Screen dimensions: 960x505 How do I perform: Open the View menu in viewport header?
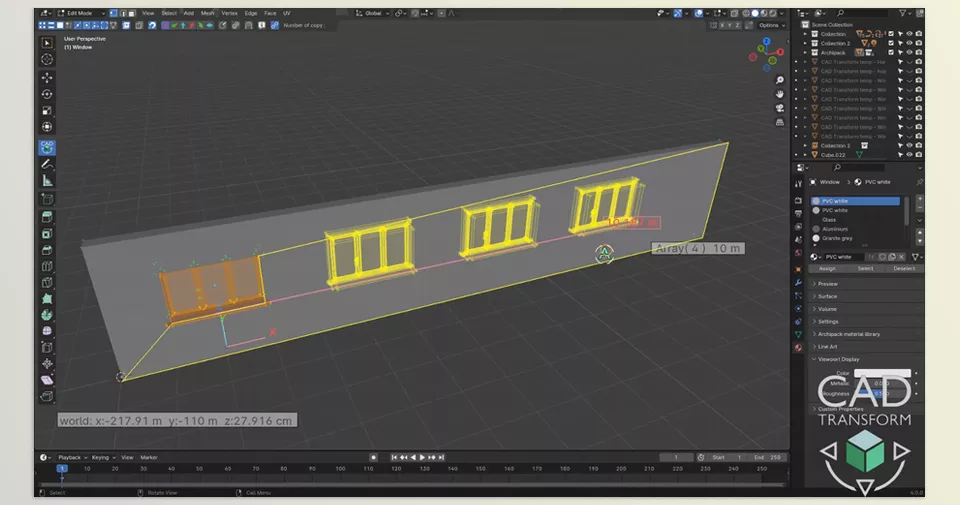[x=148, y=13]
